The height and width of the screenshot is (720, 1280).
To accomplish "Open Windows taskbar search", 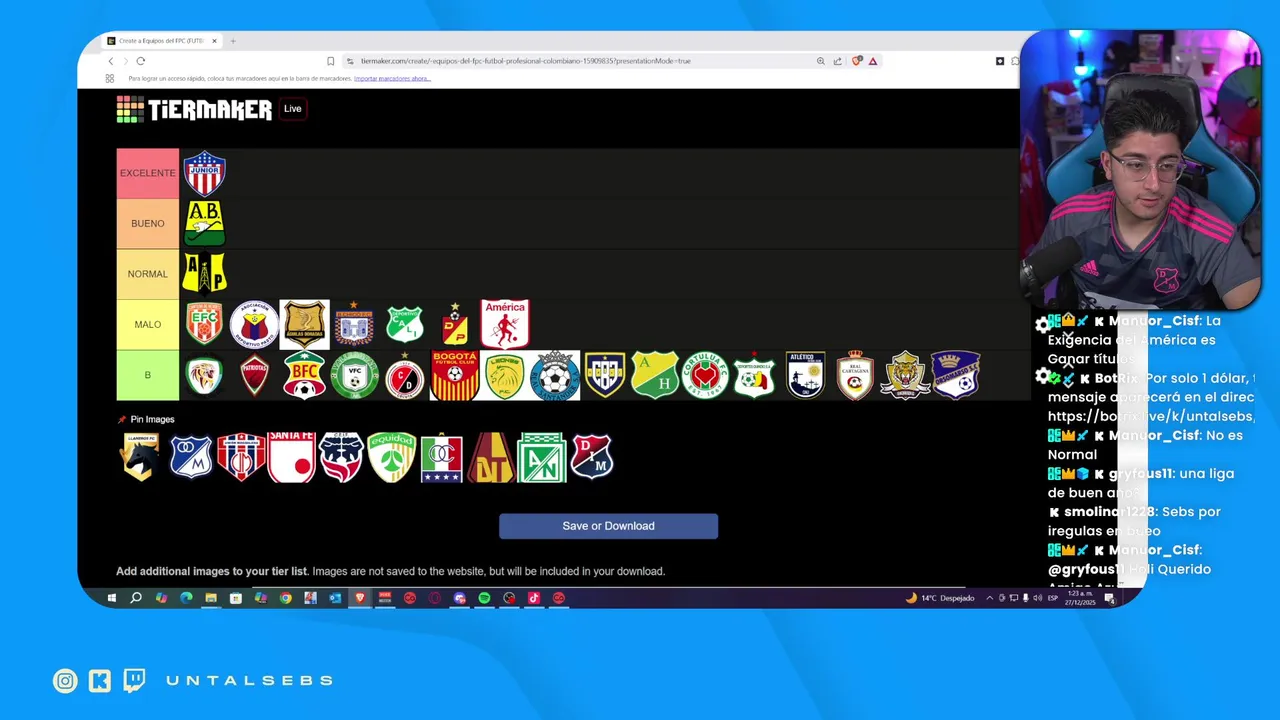I will [136, 598].
